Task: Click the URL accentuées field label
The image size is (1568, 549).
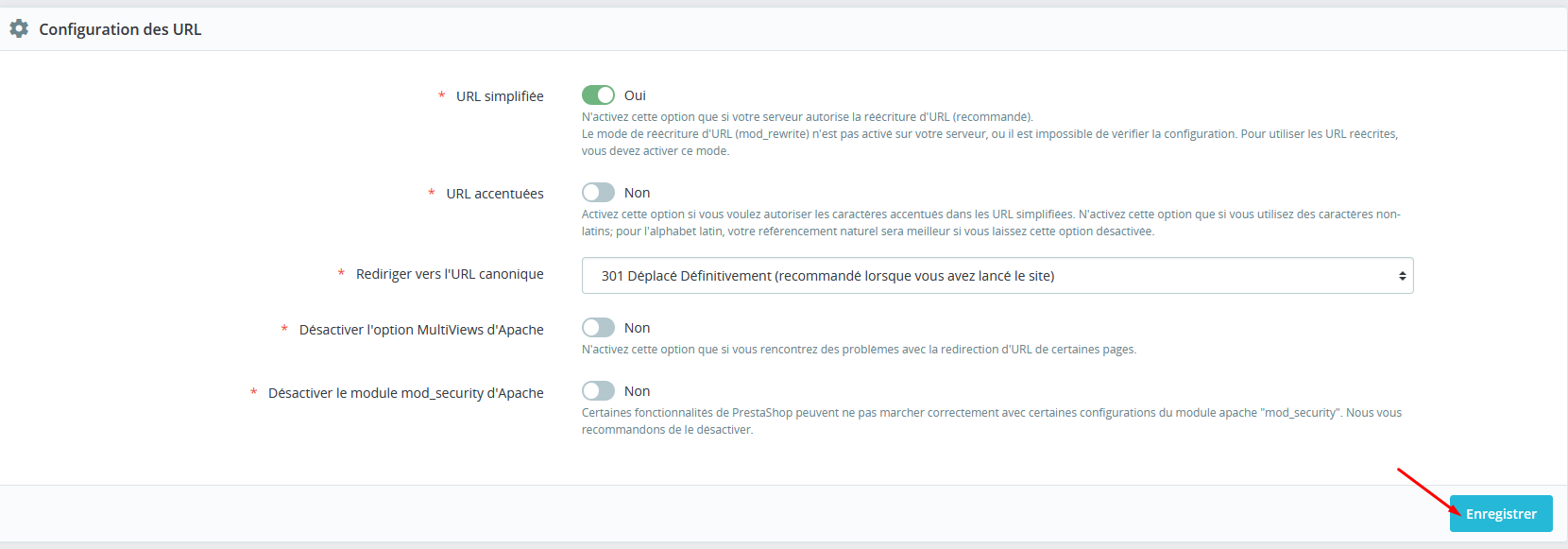Action: tap(495, 194)
